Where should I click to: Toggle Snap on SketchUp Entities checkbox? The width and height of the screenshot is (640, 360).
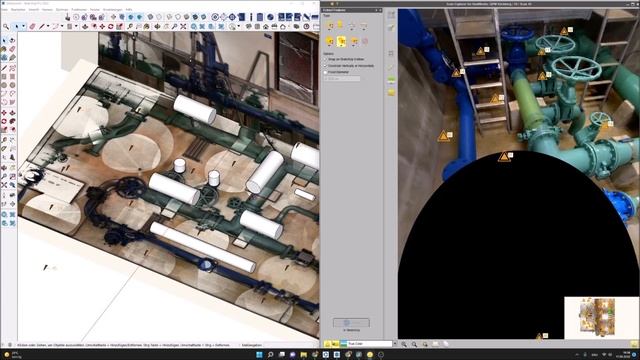325,59
